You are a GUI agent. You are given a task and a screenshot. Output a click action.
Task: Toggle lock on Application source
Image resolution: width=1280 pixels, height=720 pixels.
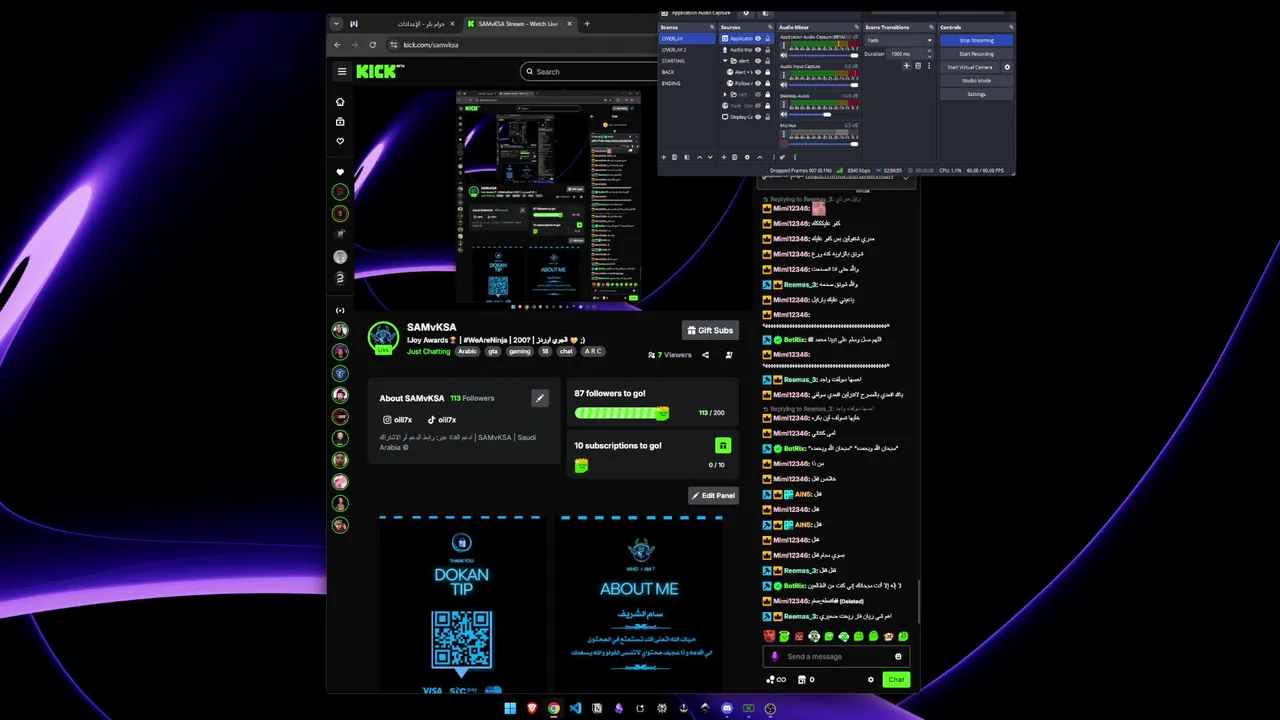[768, 39]
